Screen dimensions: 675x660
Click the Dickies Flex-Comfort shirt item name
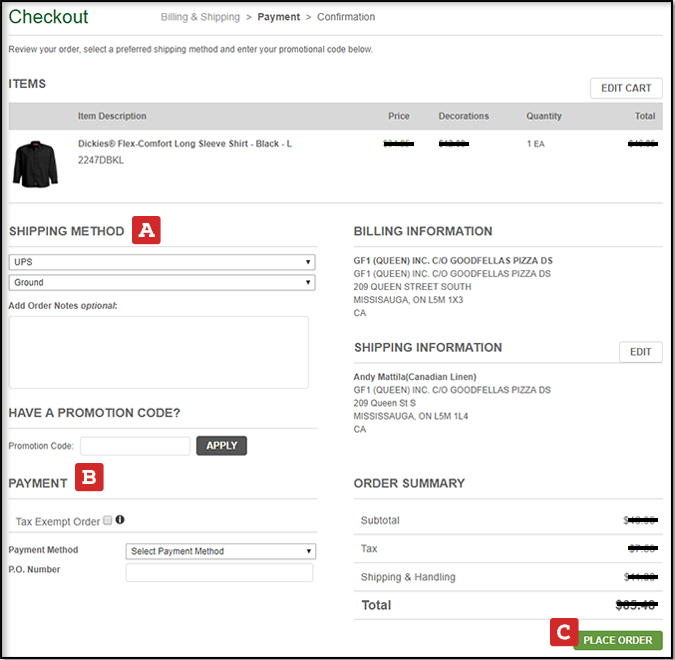[x=185, y=144]
